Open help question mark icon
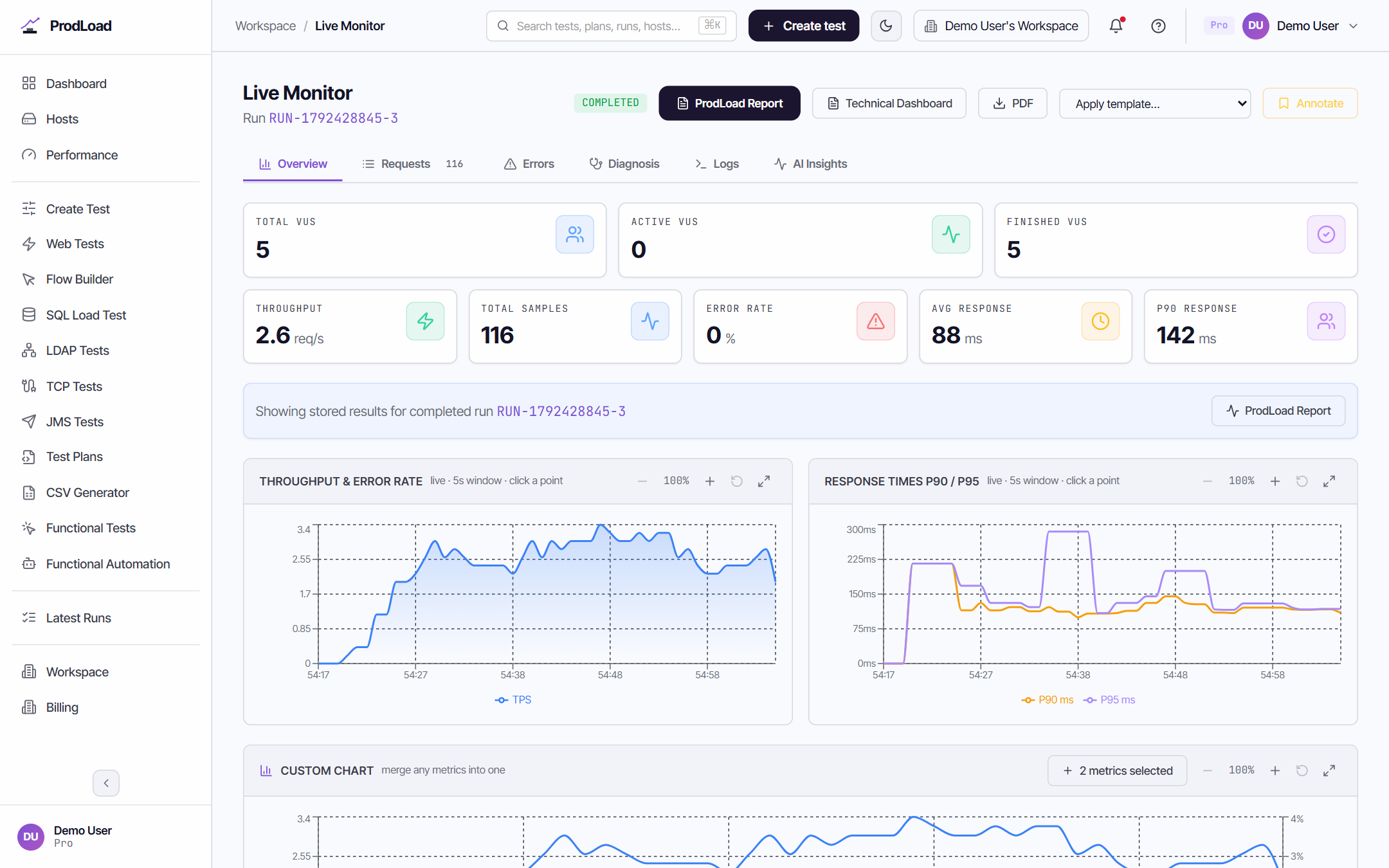This screenshot has width=1389, height=868. coord(1158,26)
